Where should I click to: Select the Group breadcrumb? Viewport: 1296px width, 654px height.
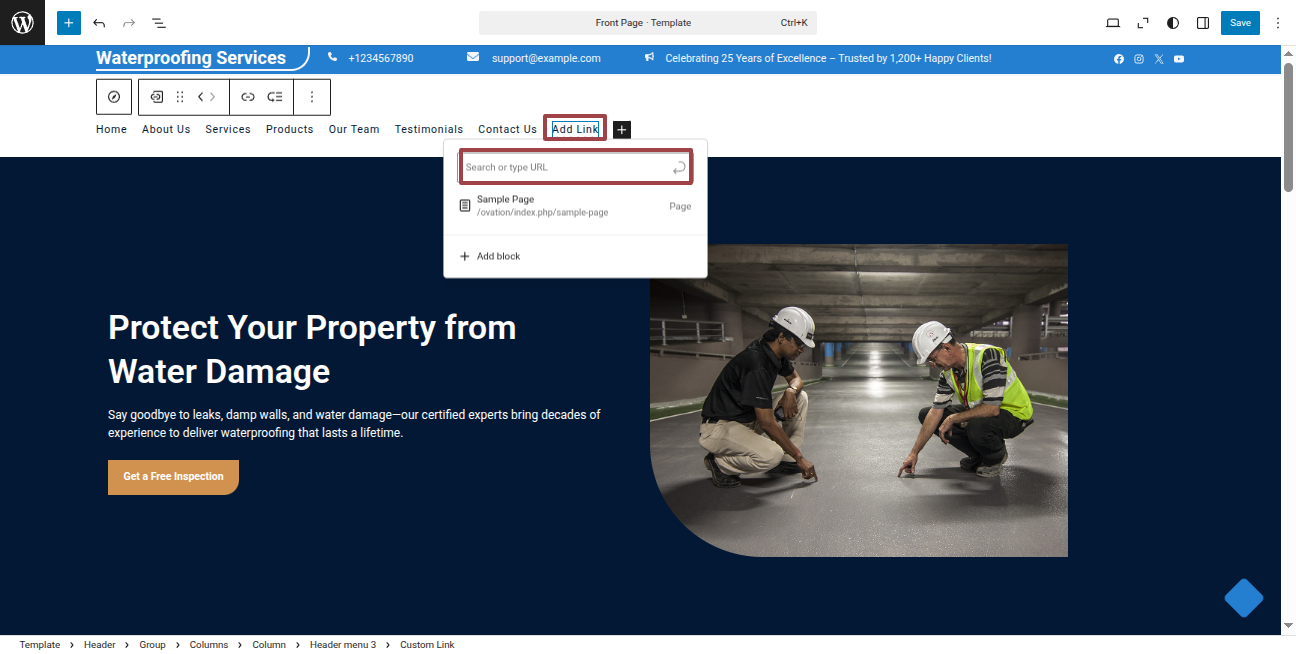point(153,645)
